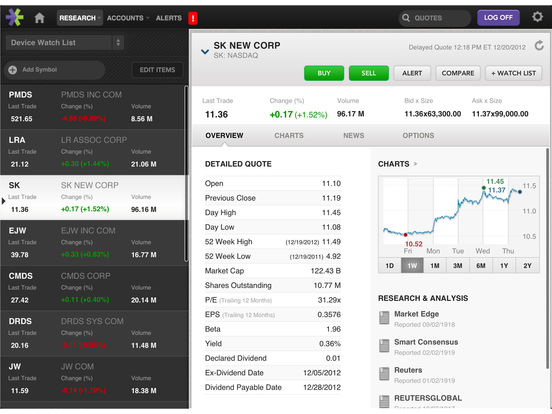The height and width of the screenshot is (414, 552).
Task: Open the Reuters report link
Action: click(x=408, y=370)
